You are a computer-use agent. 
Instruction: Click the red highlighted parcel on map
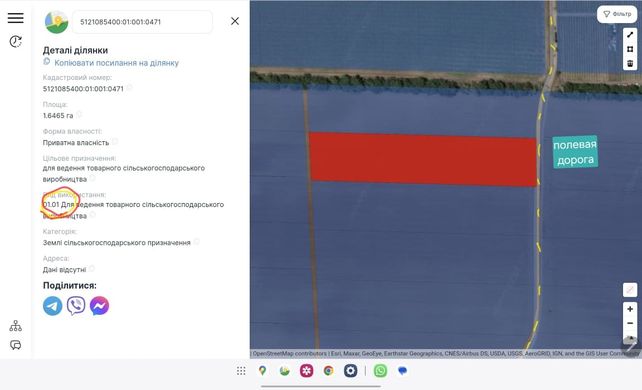tap(423, 159)
